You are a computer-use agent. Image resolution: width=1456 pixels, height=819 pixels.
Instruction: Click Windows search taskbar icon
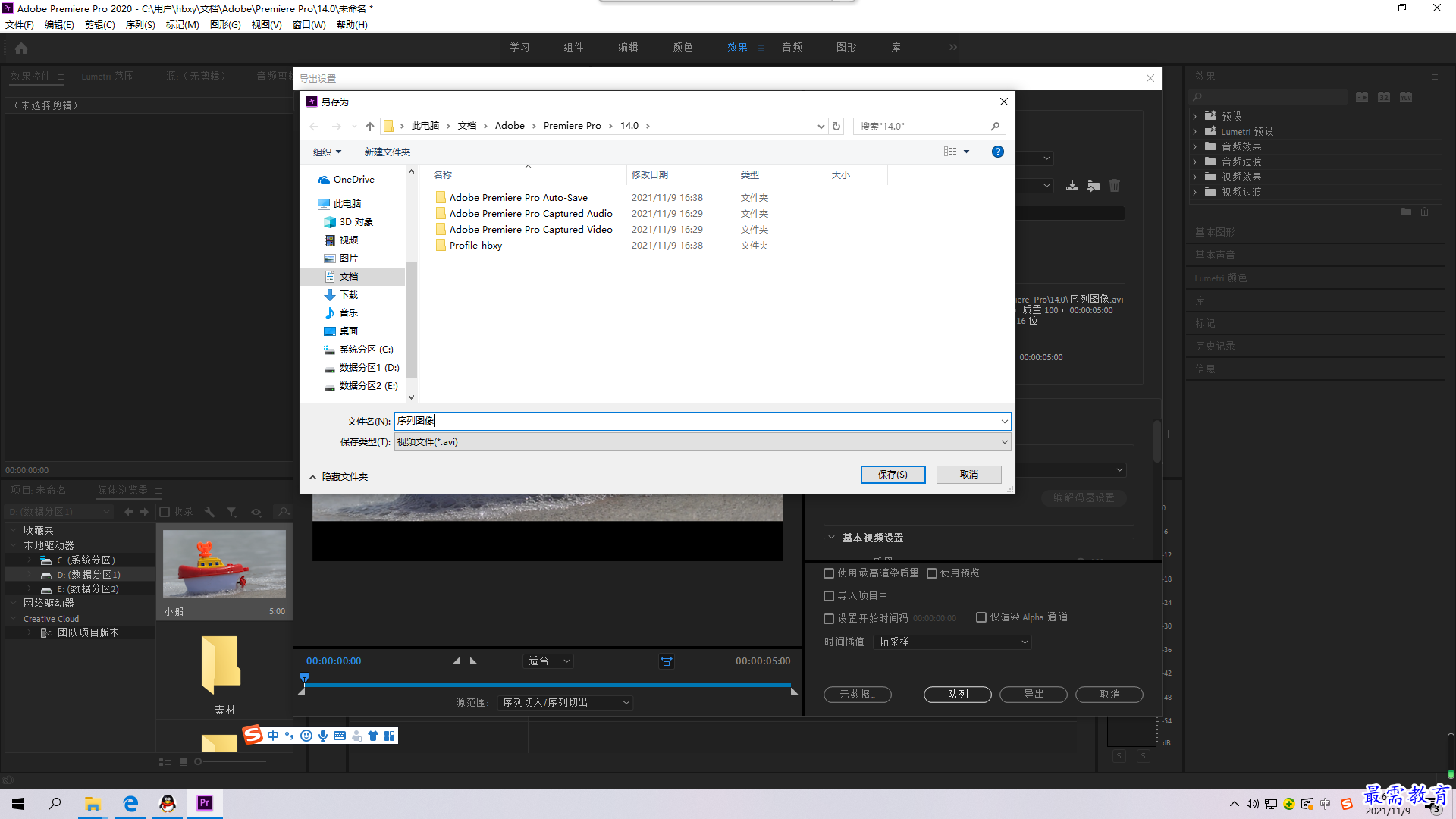coord(55,803)
